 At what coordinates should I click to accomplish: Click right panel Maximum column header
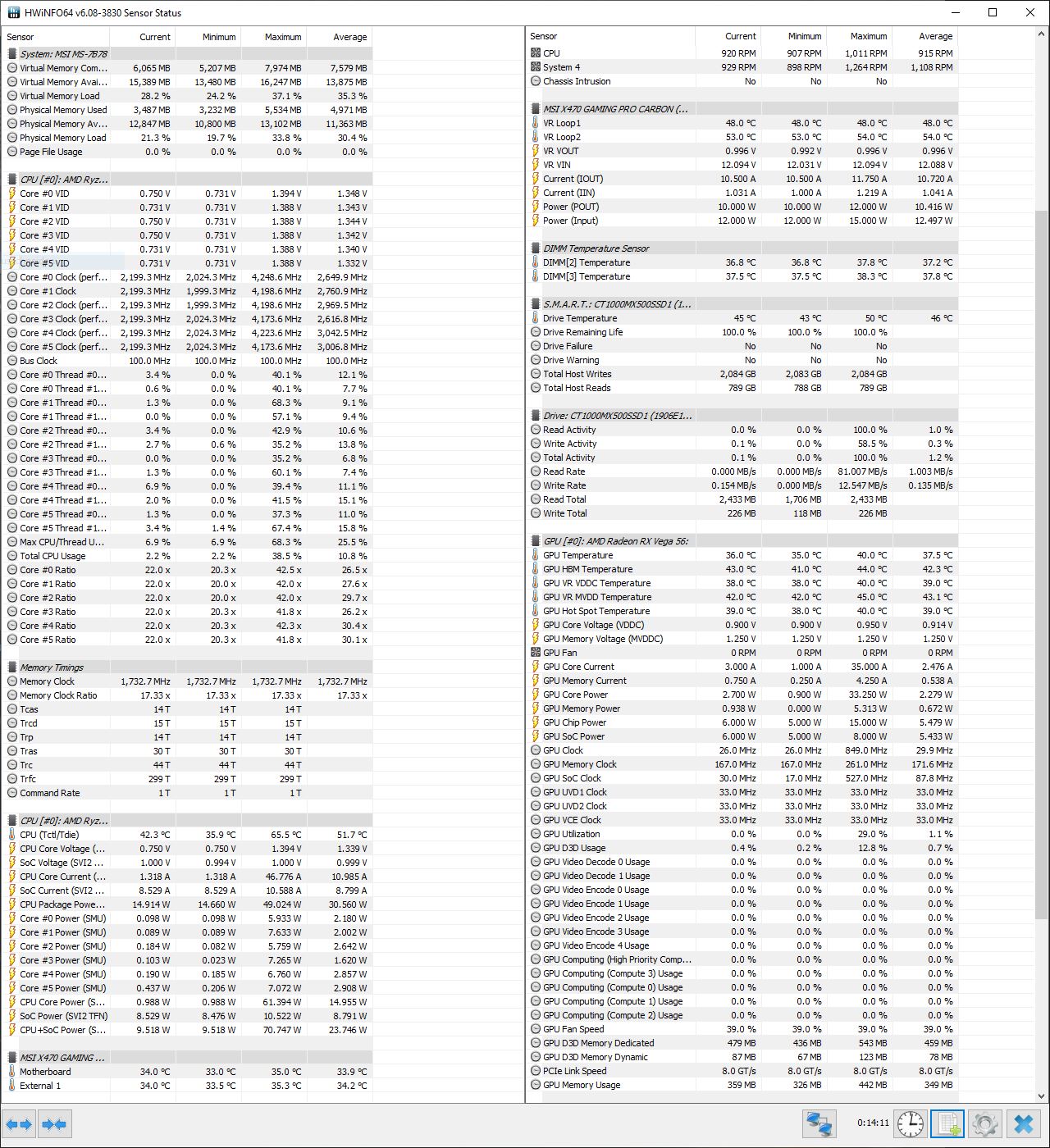[859, 36]
